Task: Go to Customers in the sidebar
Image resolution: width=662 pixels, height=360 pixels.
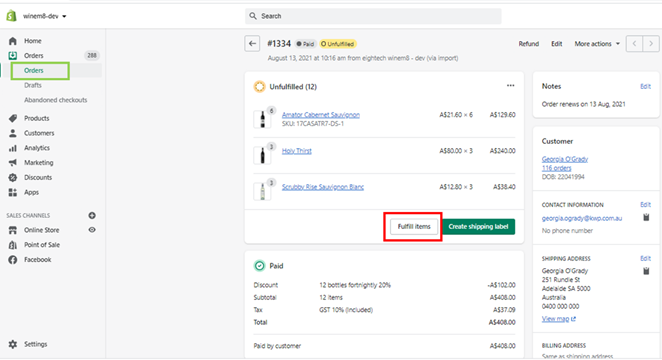Action: (39, 133)
